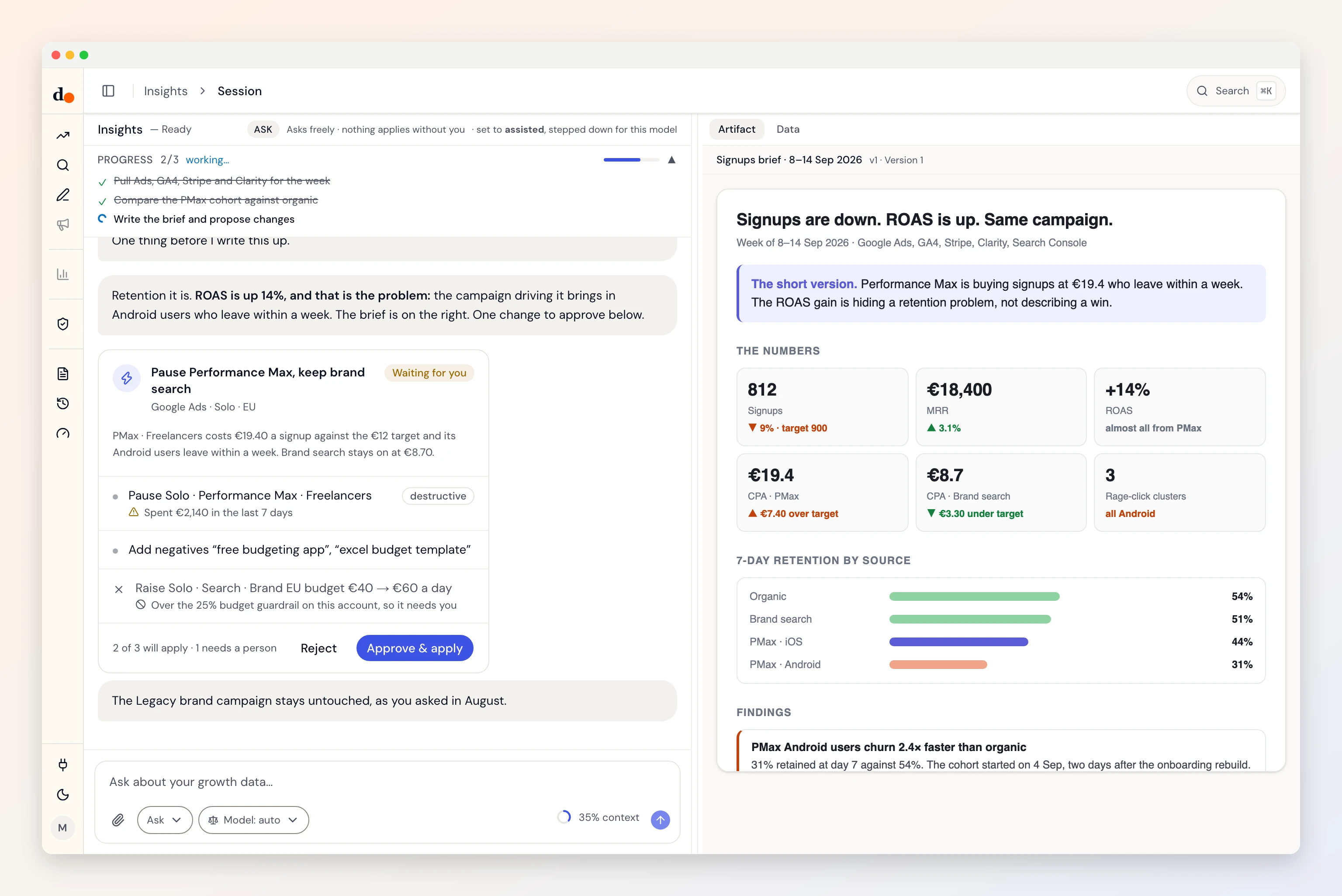Click the Brand search retention bar

pyautogui.click(x=969, y=620)
